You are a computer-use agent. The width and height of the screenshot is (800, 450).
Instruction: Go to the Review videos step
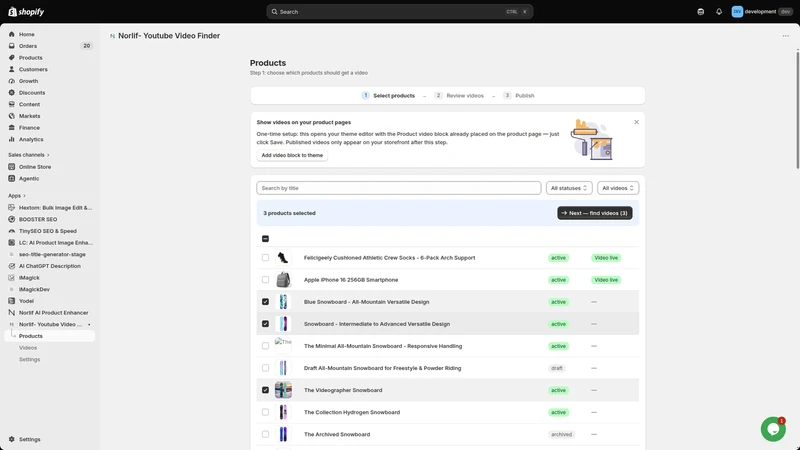459,95
